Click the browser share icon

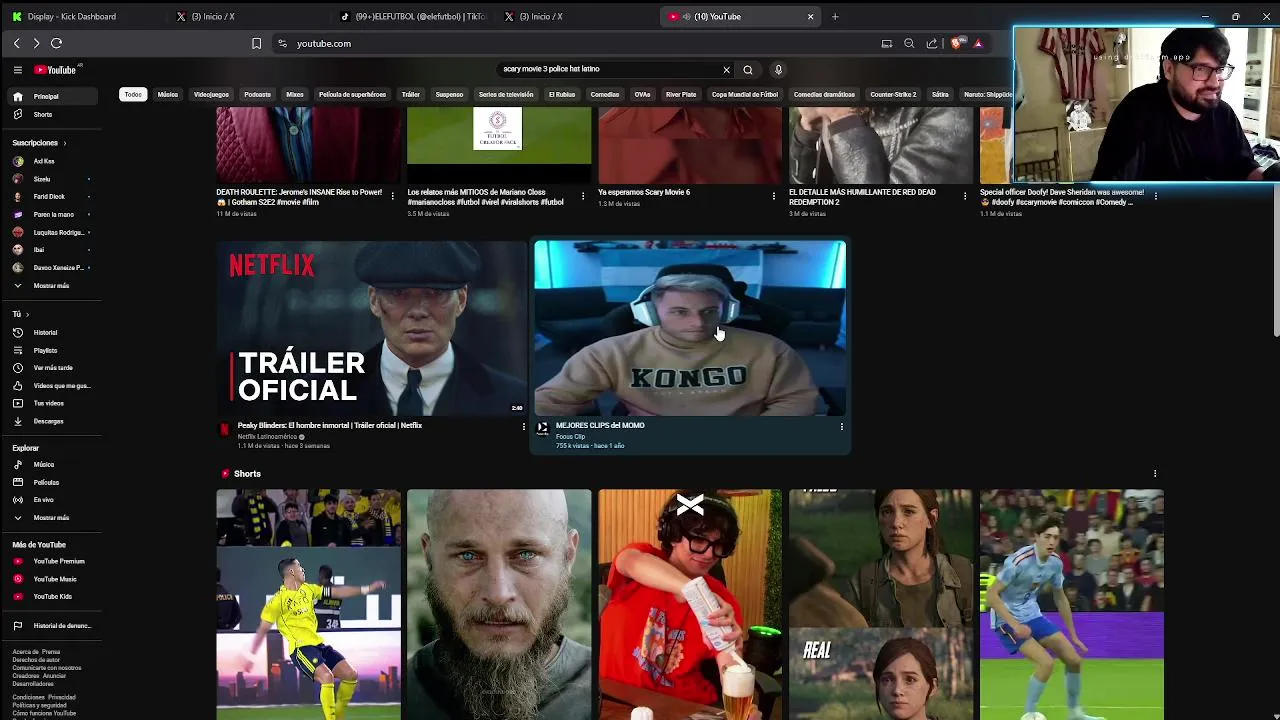932,43
